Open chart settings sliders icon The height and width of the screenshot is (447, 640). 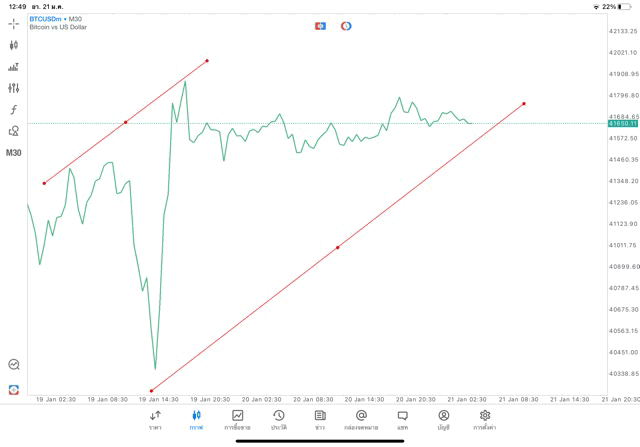(14, 88)
